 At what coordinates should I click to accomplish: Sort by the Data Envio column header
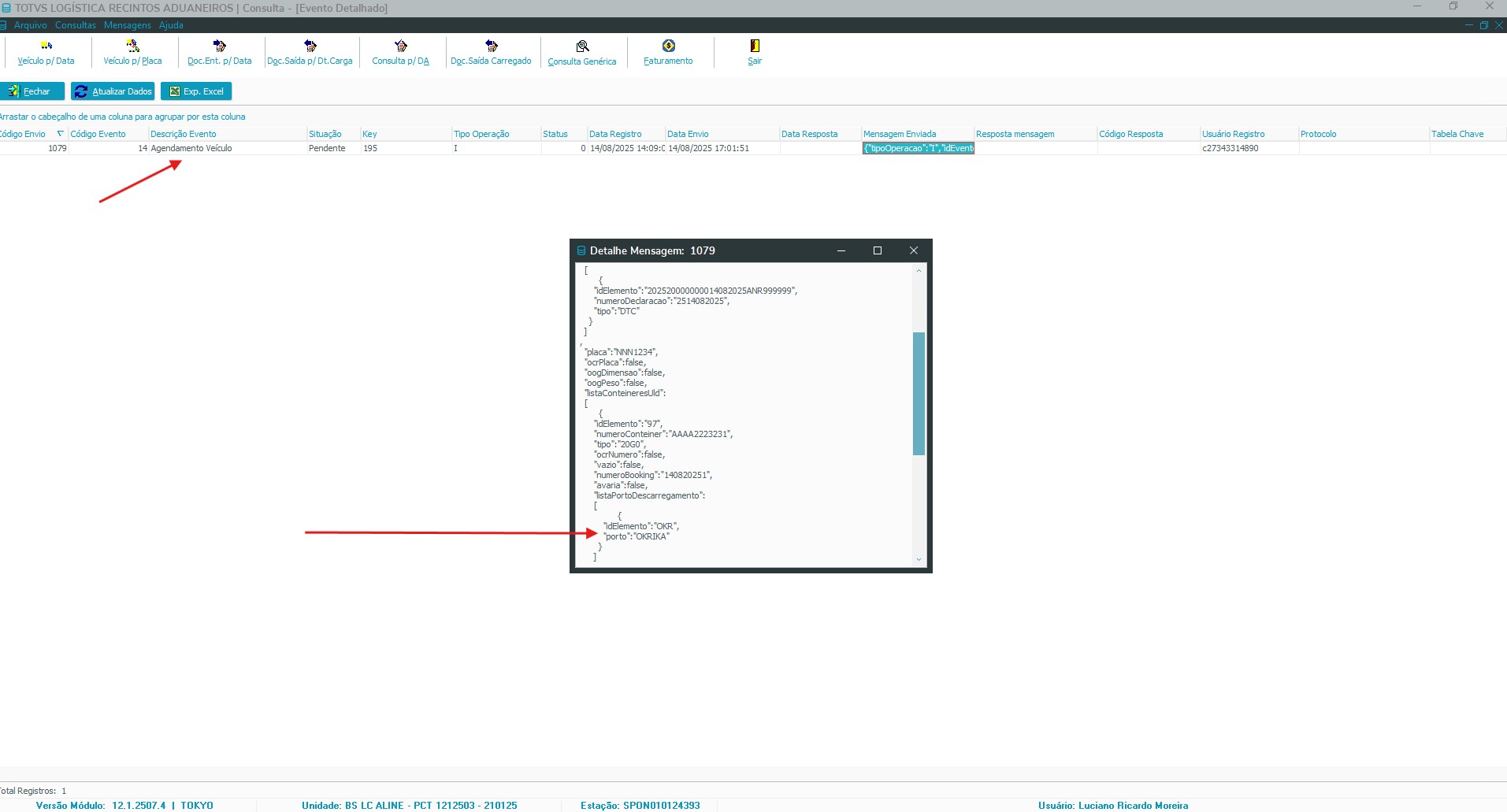[722, 134]
